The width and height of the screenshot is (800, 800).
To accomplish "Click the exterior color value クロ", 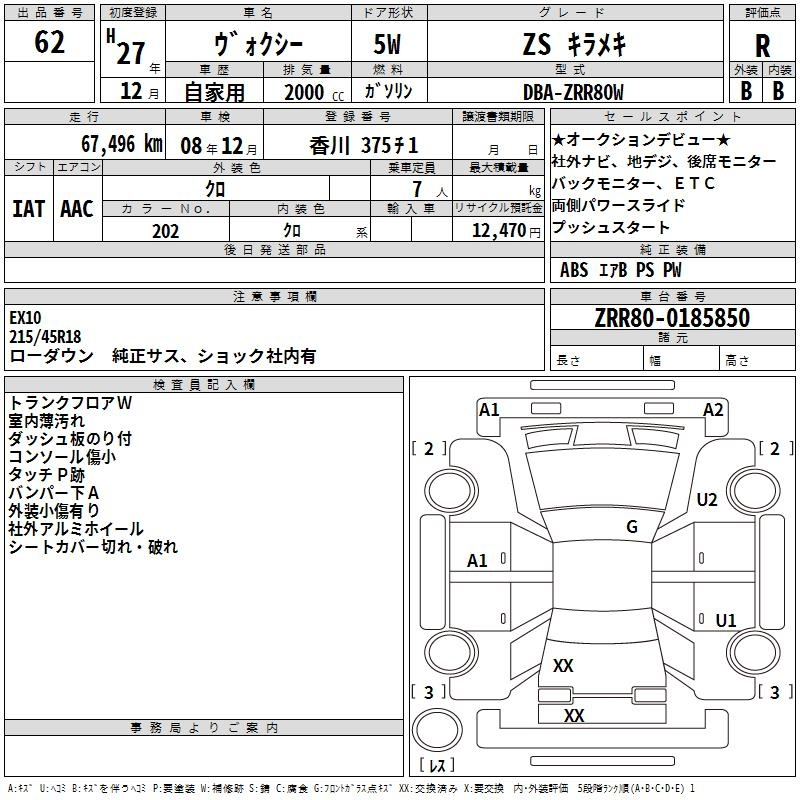I will pos(215,189).
